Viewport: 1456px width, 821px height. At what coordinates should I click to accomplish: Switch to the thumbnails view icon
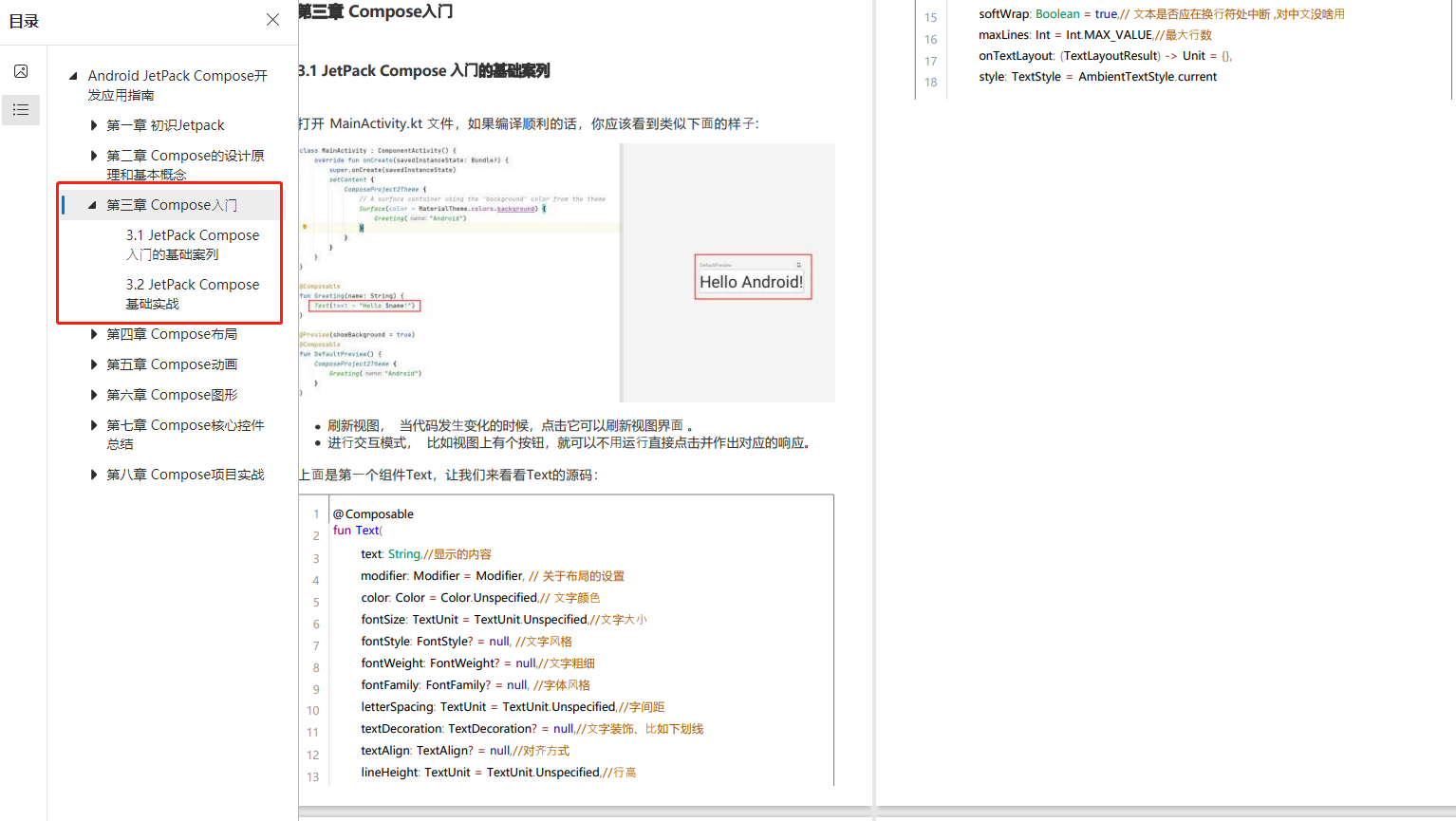pos(21,71)
